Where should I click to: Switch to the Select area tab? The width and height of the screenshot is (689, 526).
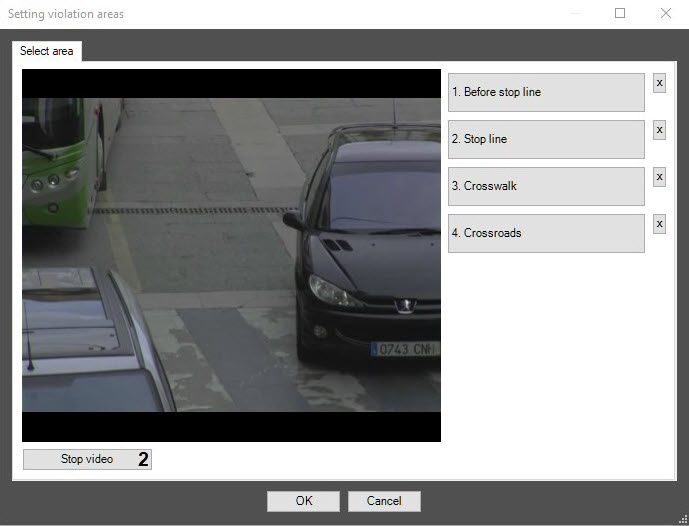(x=47, y=51)
